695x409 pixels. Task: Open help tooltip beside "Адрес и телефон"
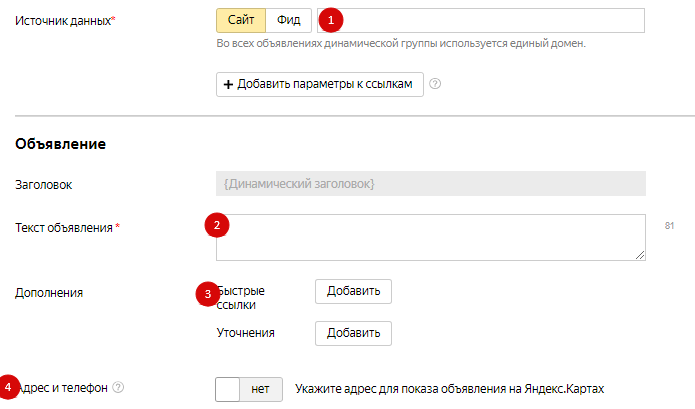click(x=119, y=387)
